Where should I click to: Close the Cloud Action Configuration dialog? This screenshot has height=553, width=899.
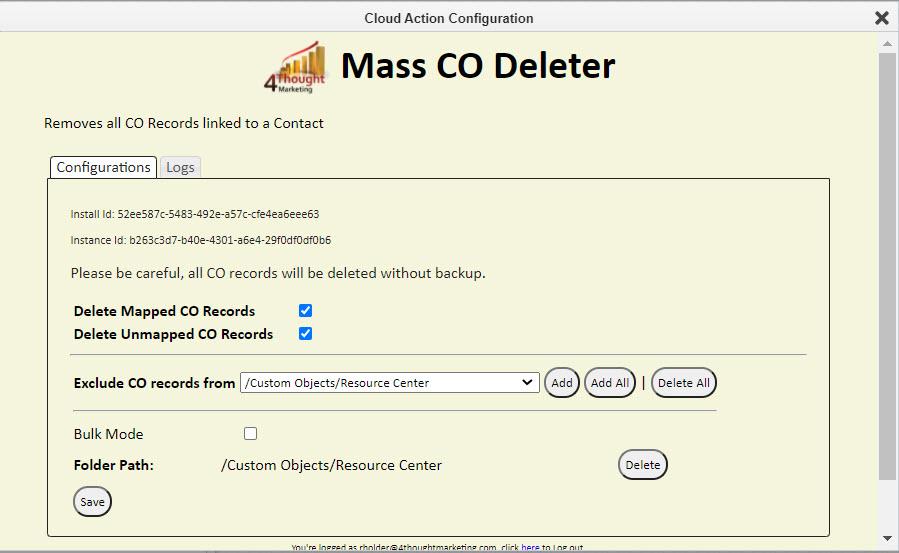tap(882, 18)
